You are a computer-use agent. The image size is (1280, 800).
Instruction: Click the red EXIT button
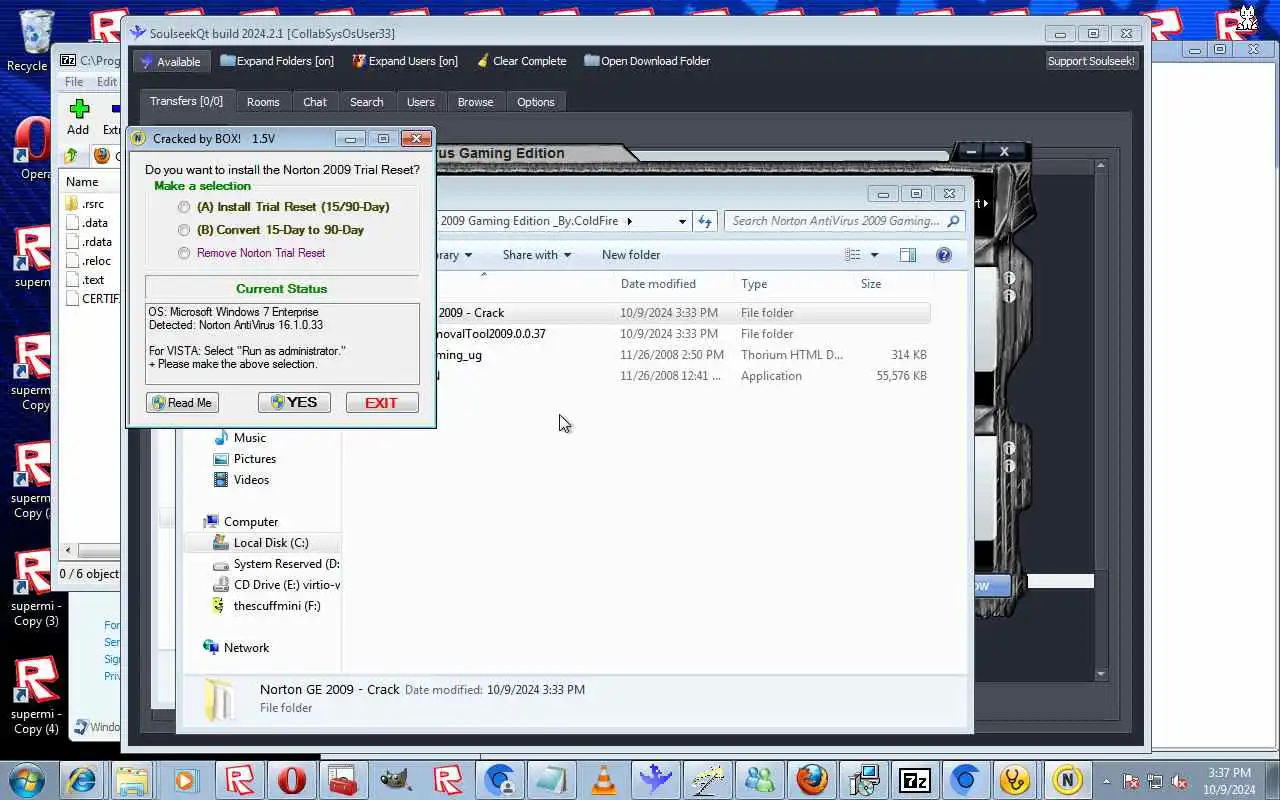click(x=382, y=403)
